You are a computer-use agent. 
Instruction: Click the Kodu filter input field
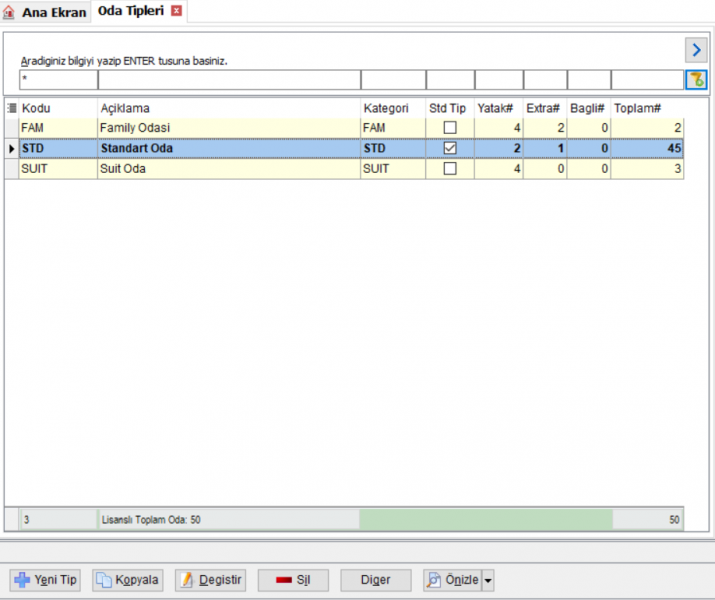tap(58, 80)
